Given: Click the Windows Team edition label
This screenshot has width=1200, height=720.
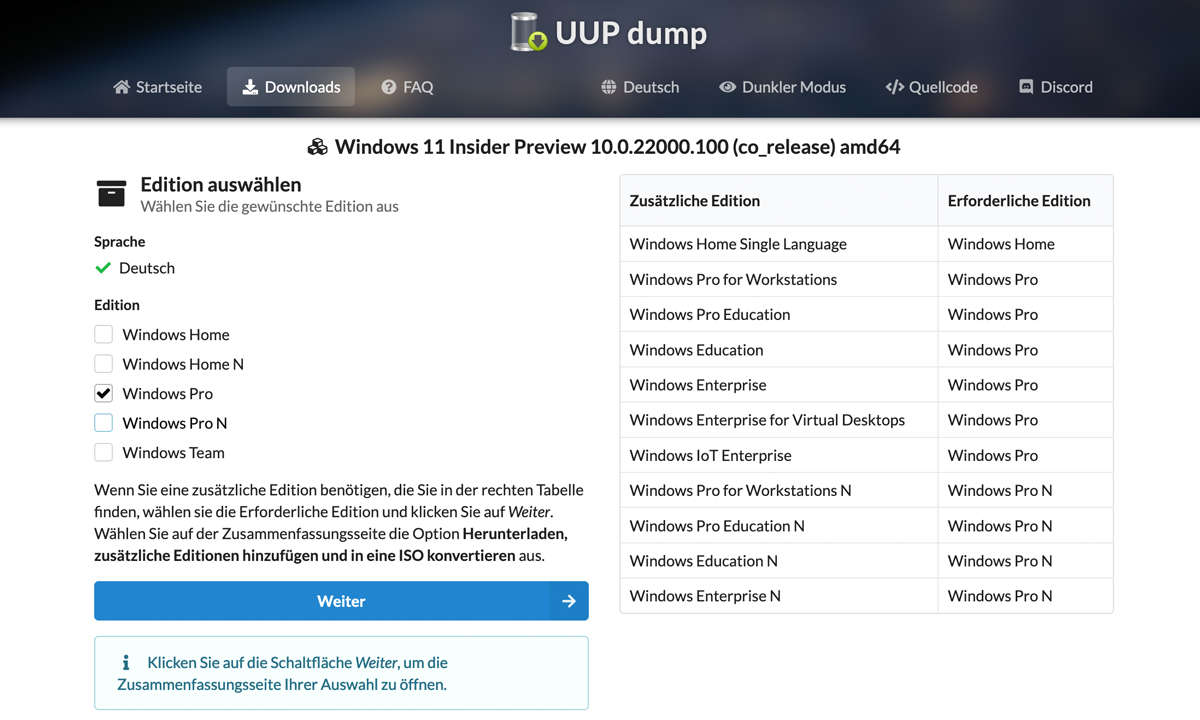Looking at the screenshot, I should pyautogui.click(x=173, y=452).
